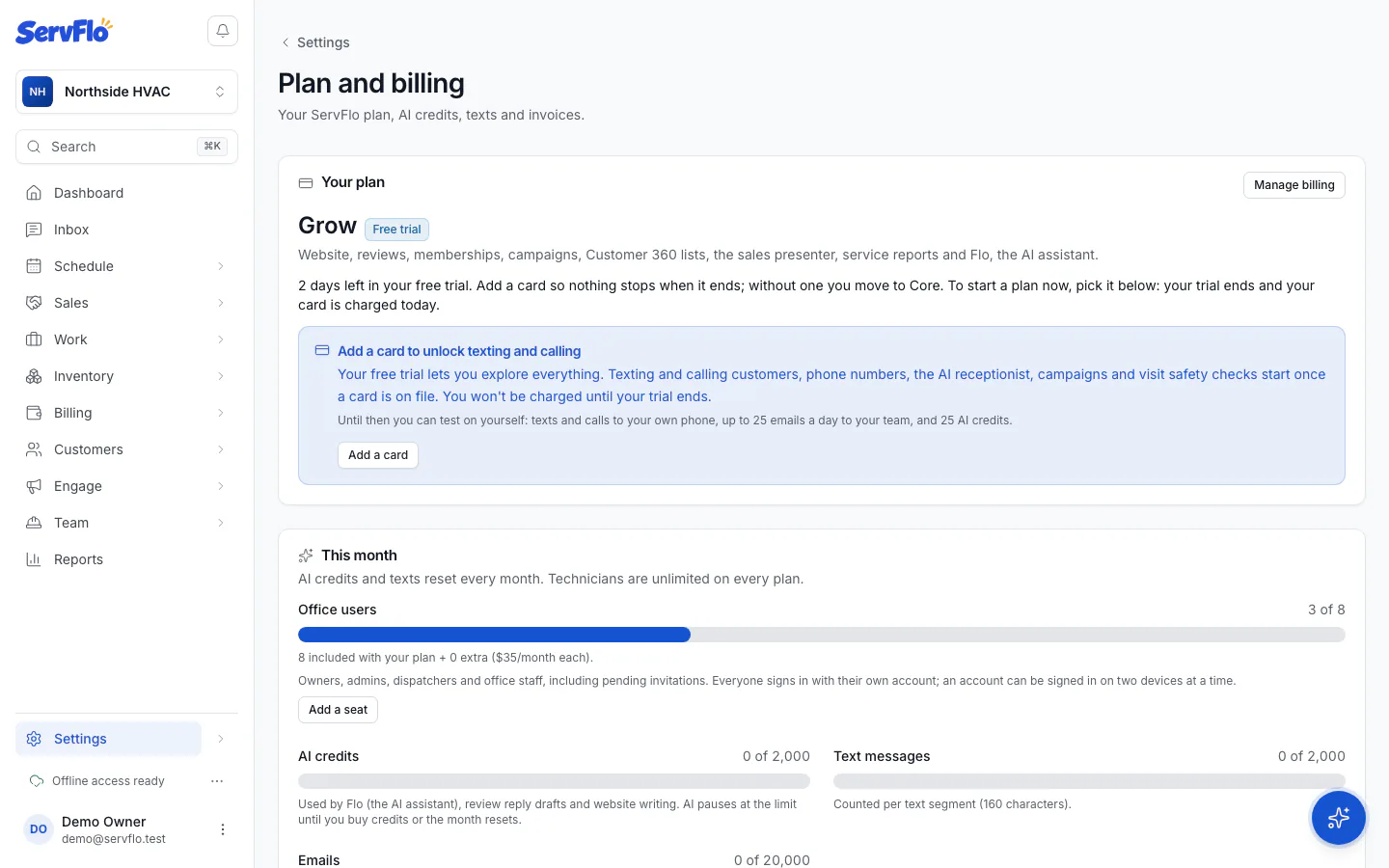The width and height of the screenshot is (1389, 868).
Task: Click the Text messages progress bar
Action: tap(1089, 781)
